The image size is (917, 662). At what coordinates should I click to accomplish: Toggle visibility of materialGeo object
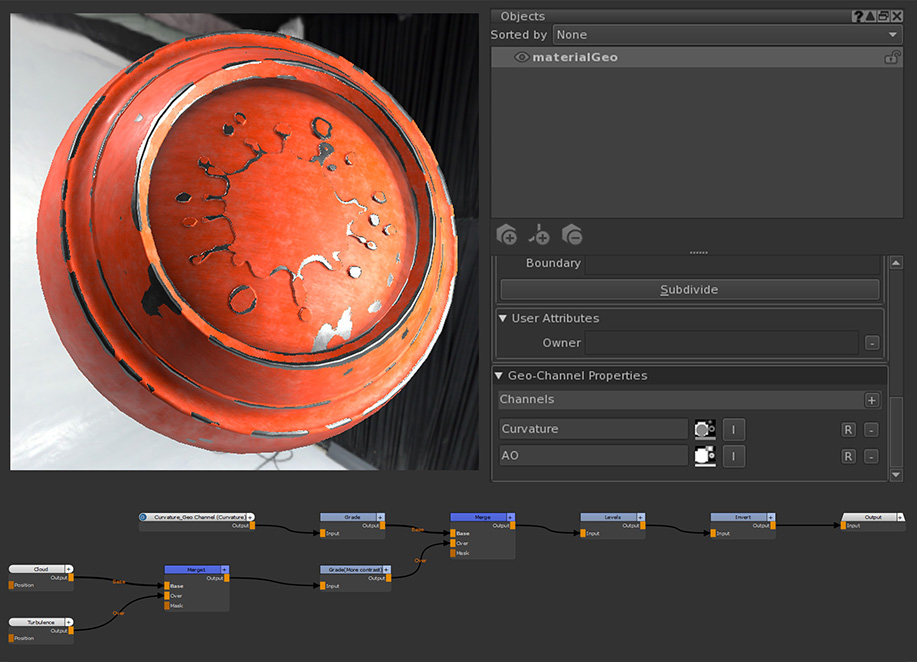pos(521,58)
